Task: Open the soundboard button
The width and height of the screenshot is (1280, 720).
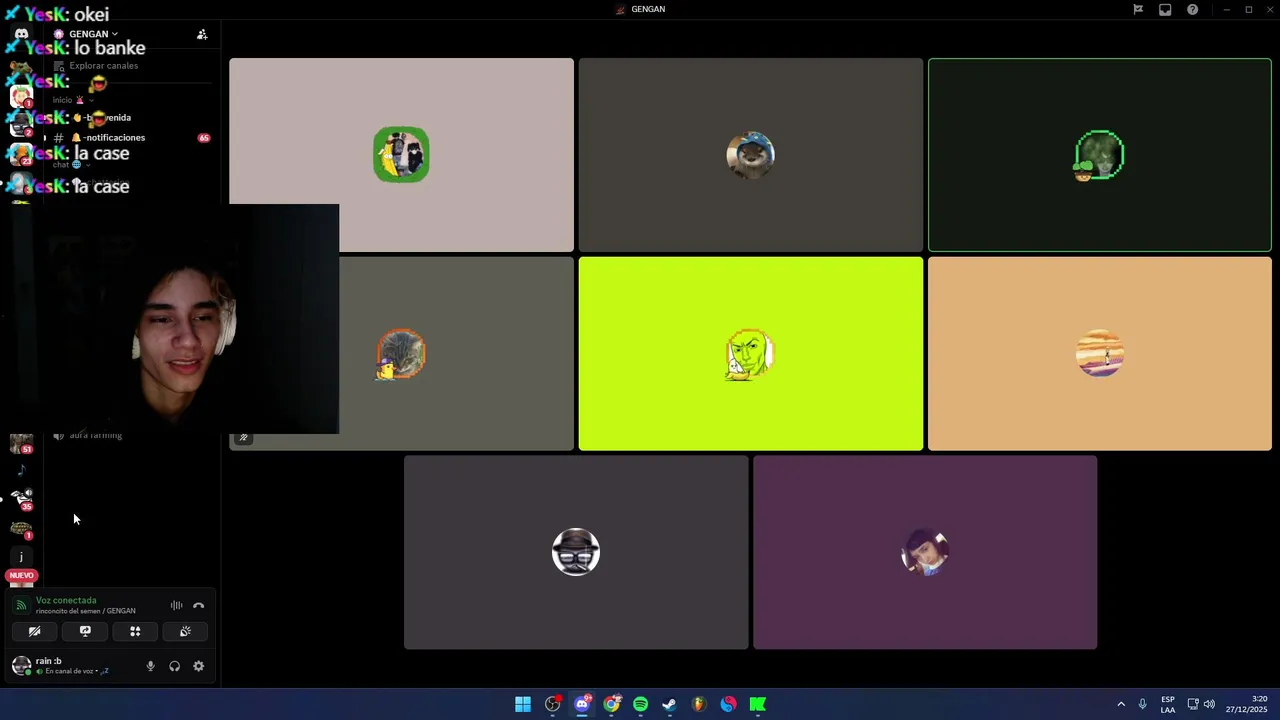Action: [185, 631]
